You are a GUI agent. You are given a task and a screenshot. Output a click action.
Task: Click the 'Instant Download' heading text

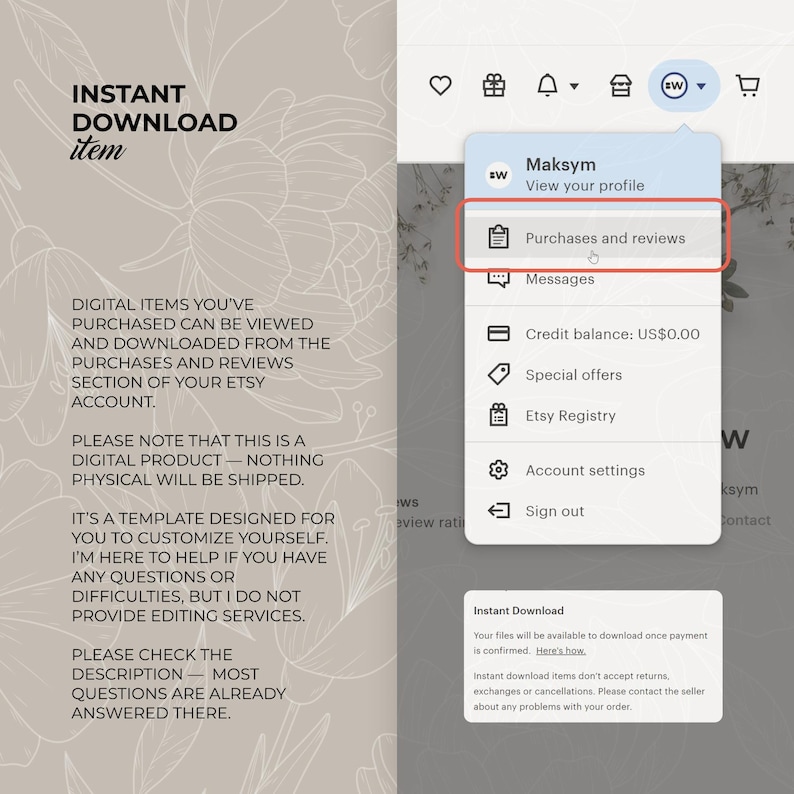(519, 611)
